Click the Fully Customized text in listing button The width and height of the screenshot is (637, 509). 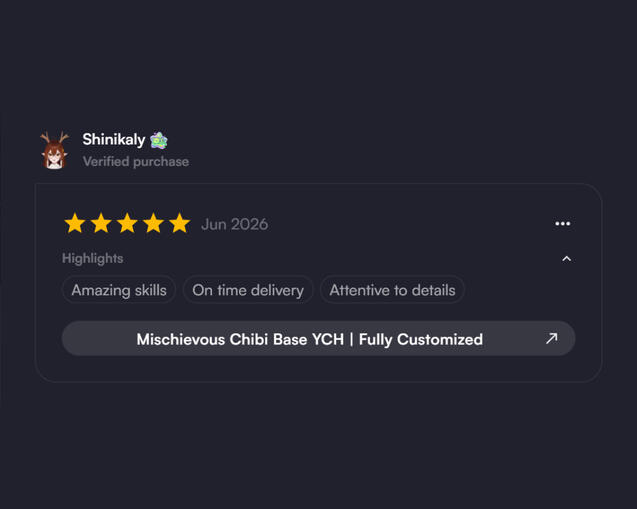click(421, 340)
